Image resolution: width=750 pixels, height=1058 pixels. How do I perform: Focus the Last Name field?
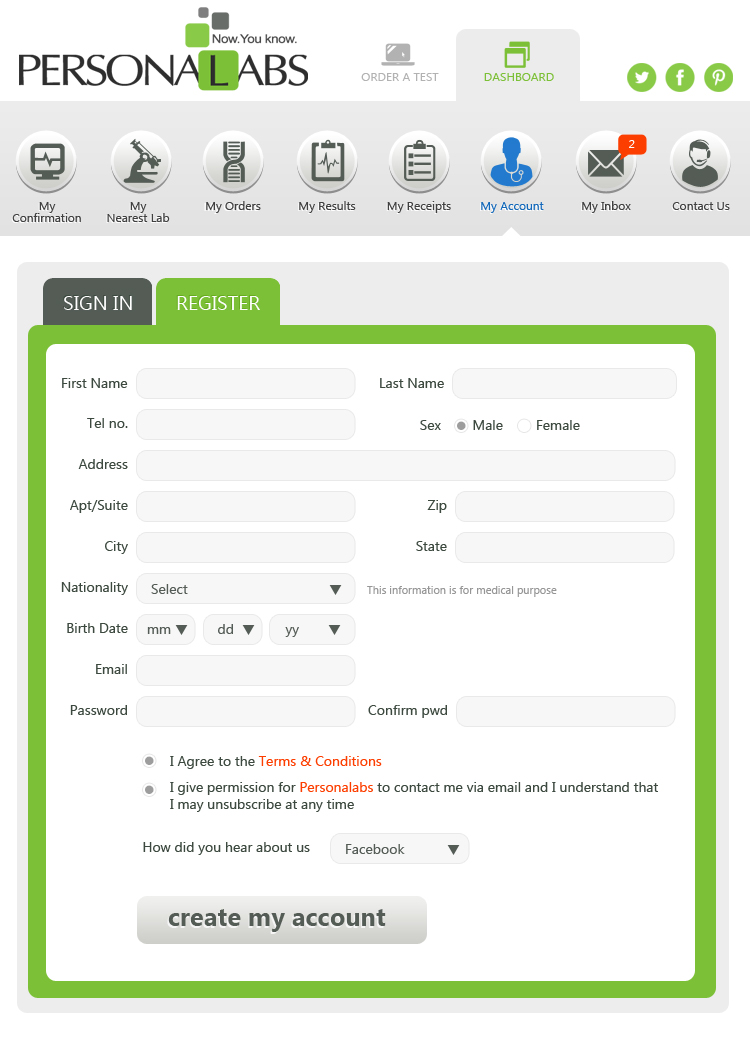coord(565,383)
